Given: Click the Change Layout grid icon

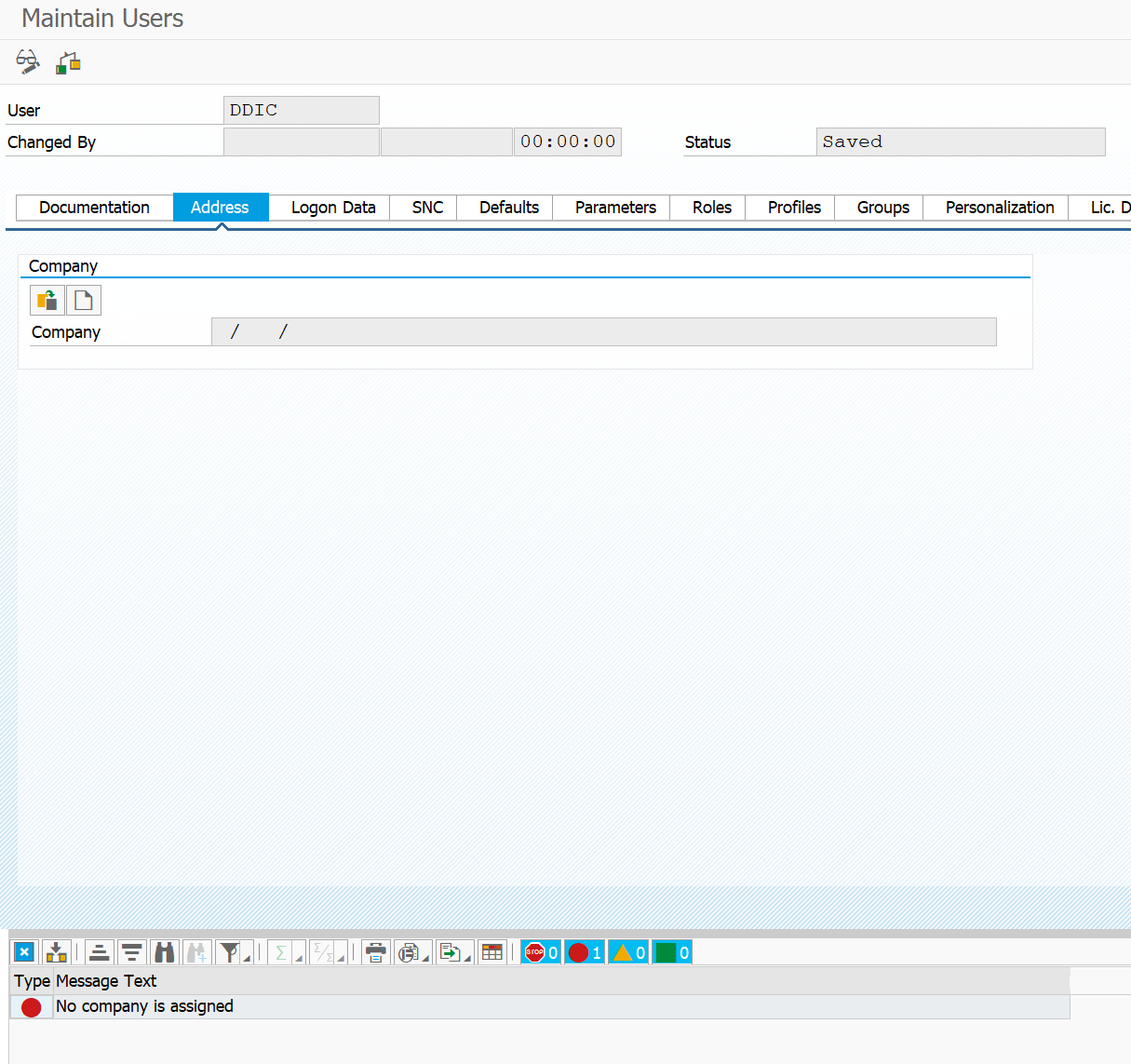Looking at the screenshot, I should [492, 952].
